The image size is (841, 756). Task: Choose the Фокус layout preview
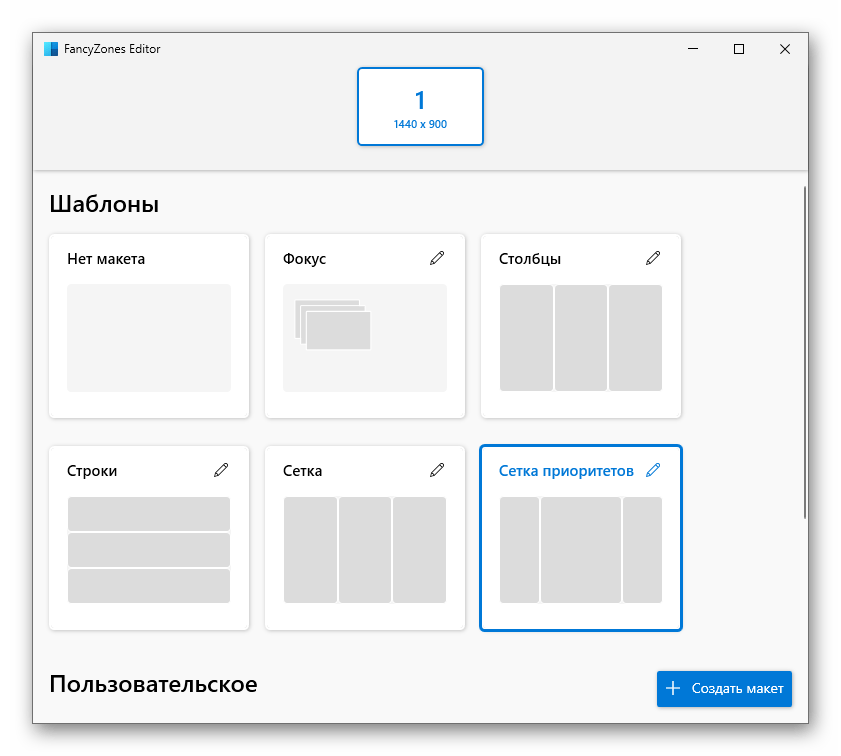(x=365, y=338)
